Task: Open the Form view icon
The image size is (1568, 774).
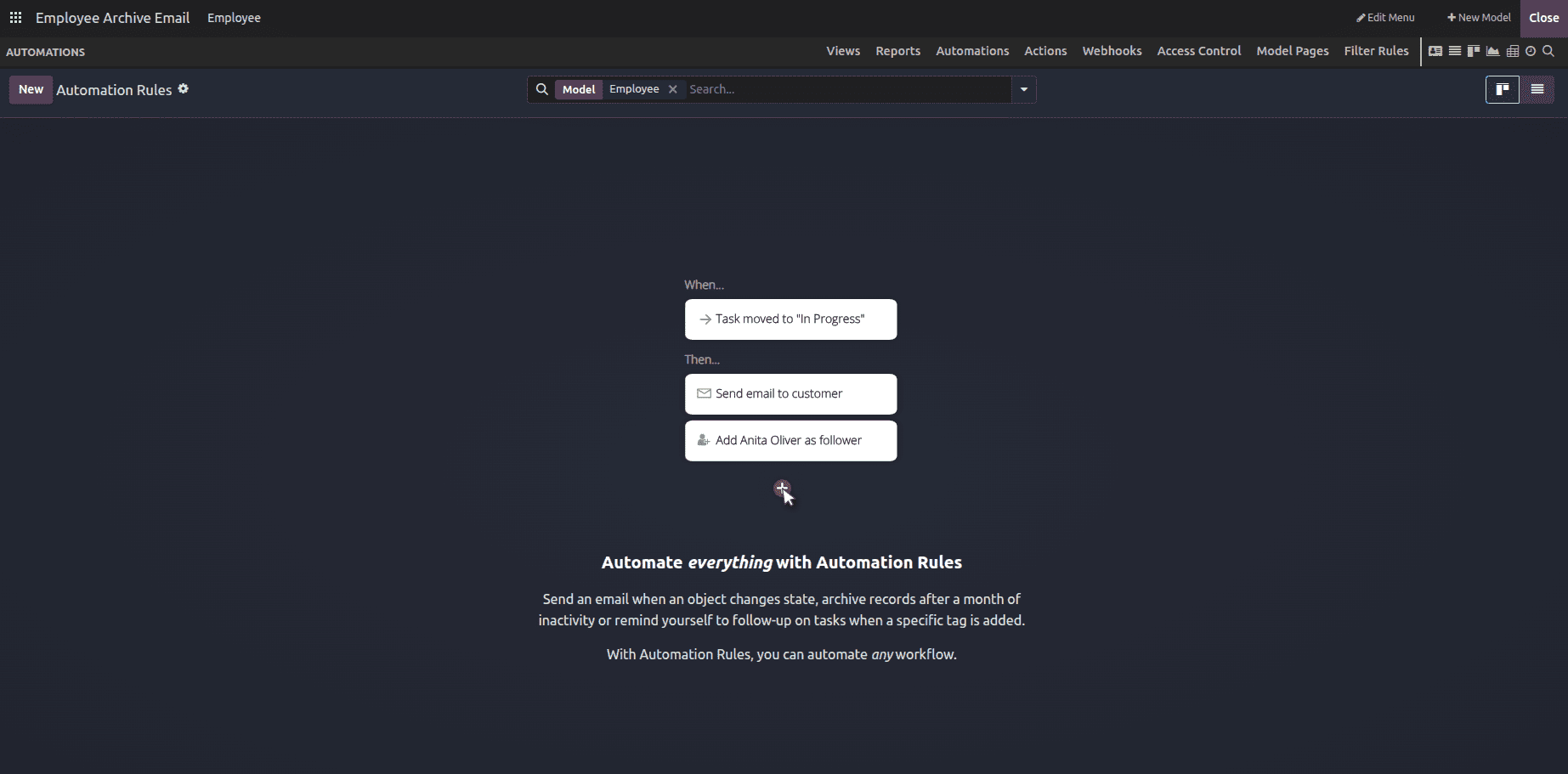Action: (x=1435, y=51)
